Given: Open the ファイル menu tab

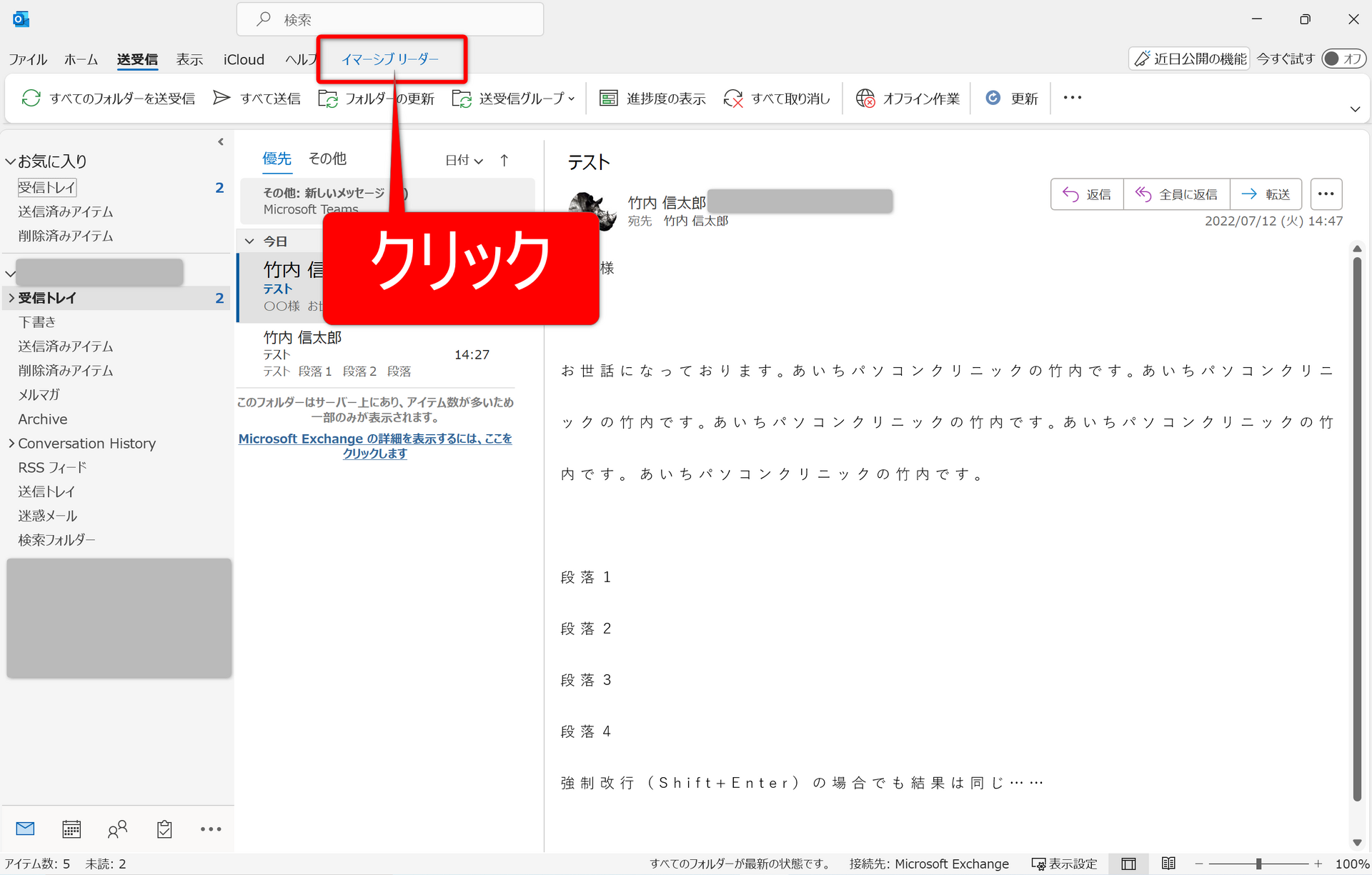Looking at the screenshot, I should pos(28,59).
